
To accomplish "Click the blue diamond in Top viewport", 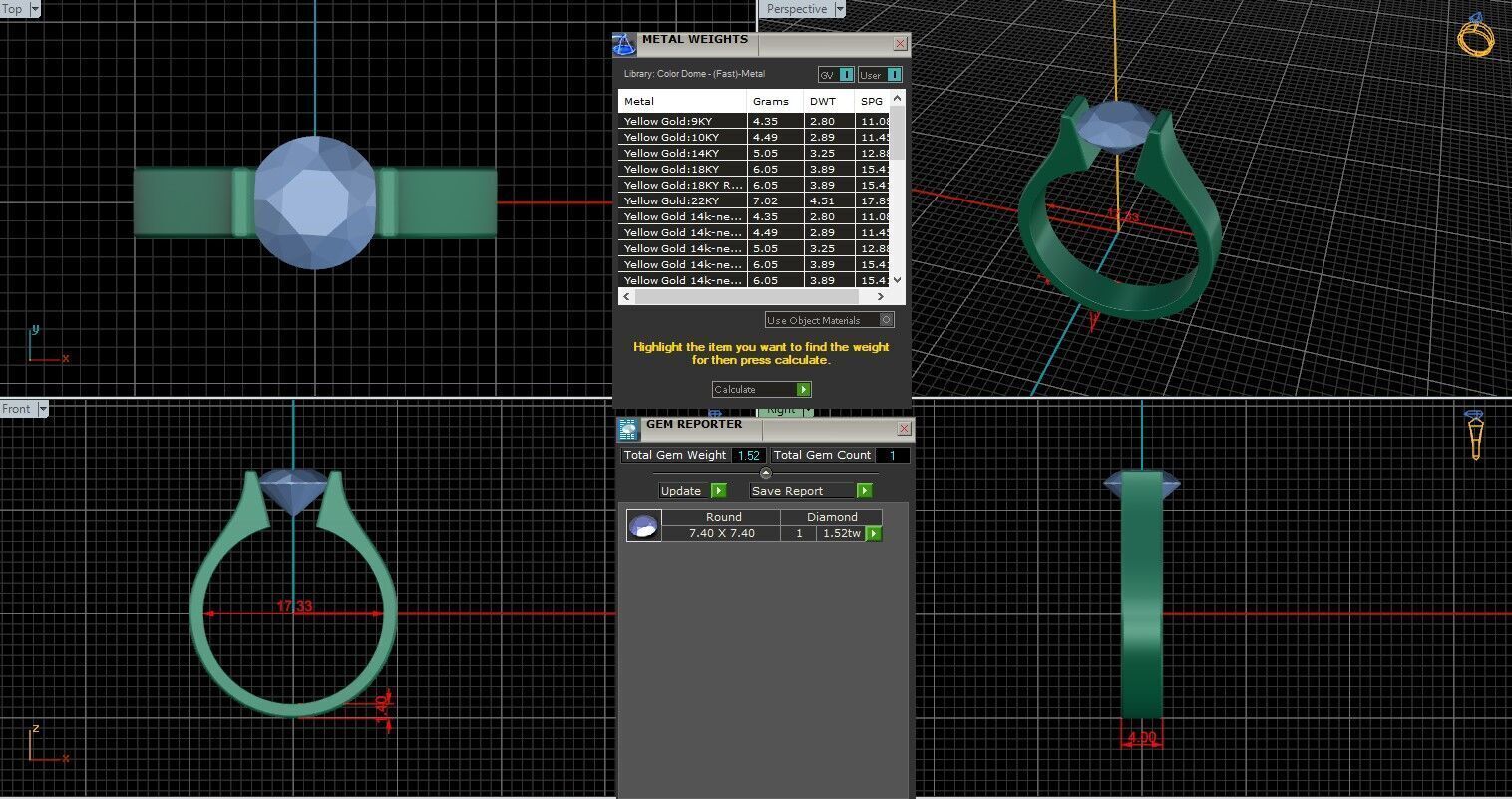I will (x=315, y=202).
